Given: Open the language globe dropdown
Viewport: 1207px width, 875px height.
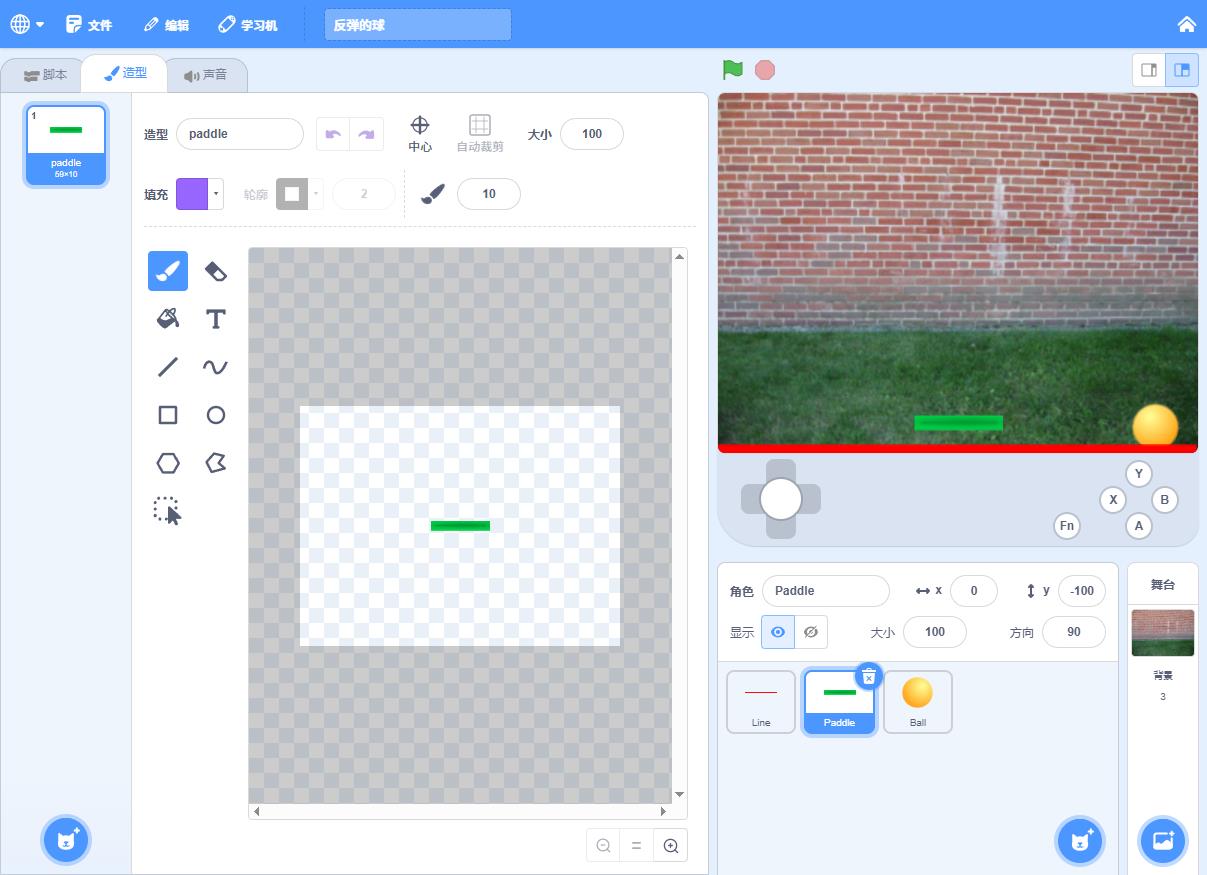Looking at the screenshot, I should [x=27, y=24].
